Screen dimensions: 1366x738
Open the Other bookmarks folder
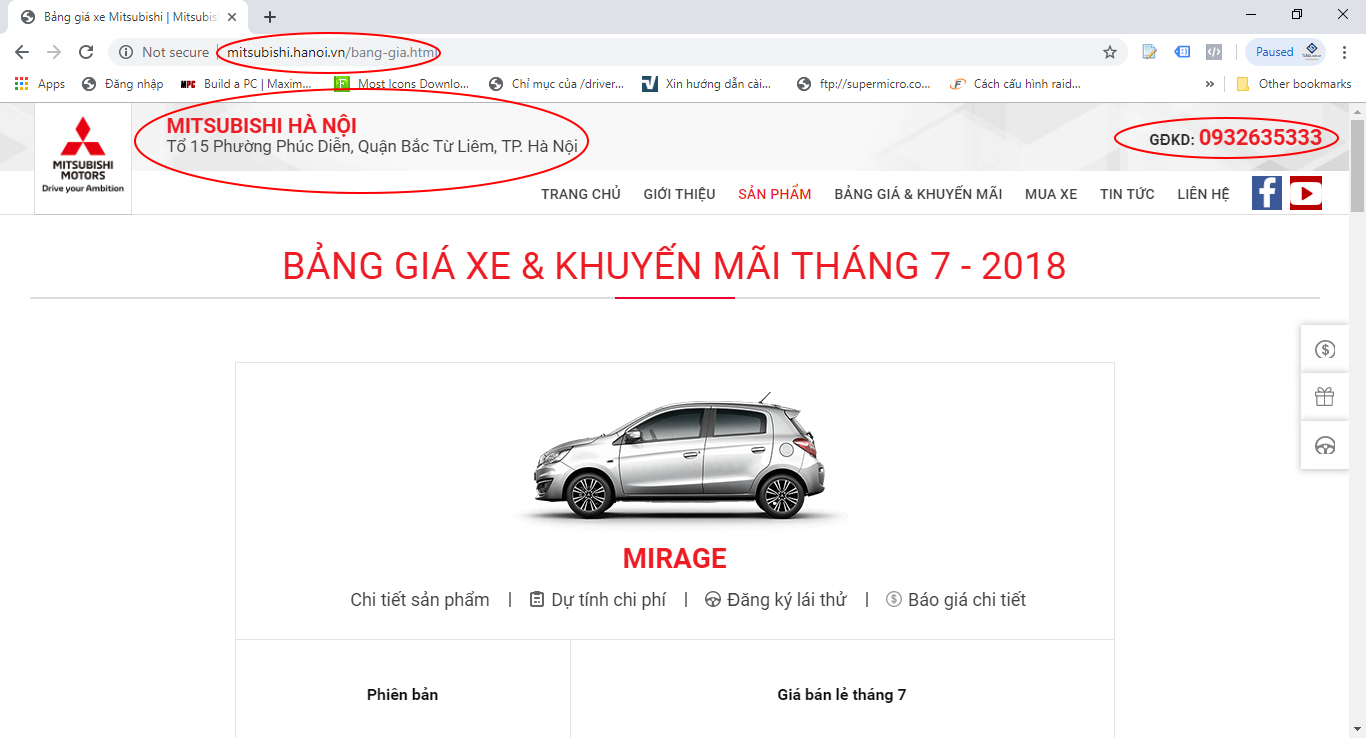pyautogui.click(x=1294, y=84)
